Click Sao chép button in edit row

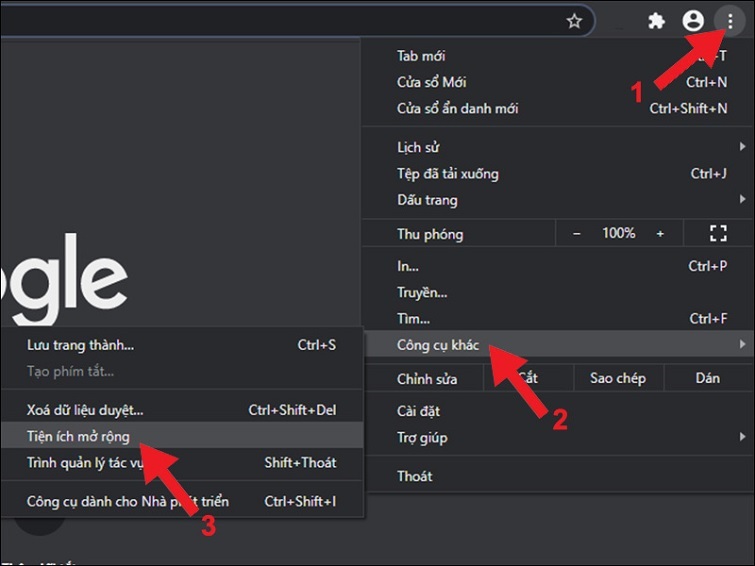617,378
